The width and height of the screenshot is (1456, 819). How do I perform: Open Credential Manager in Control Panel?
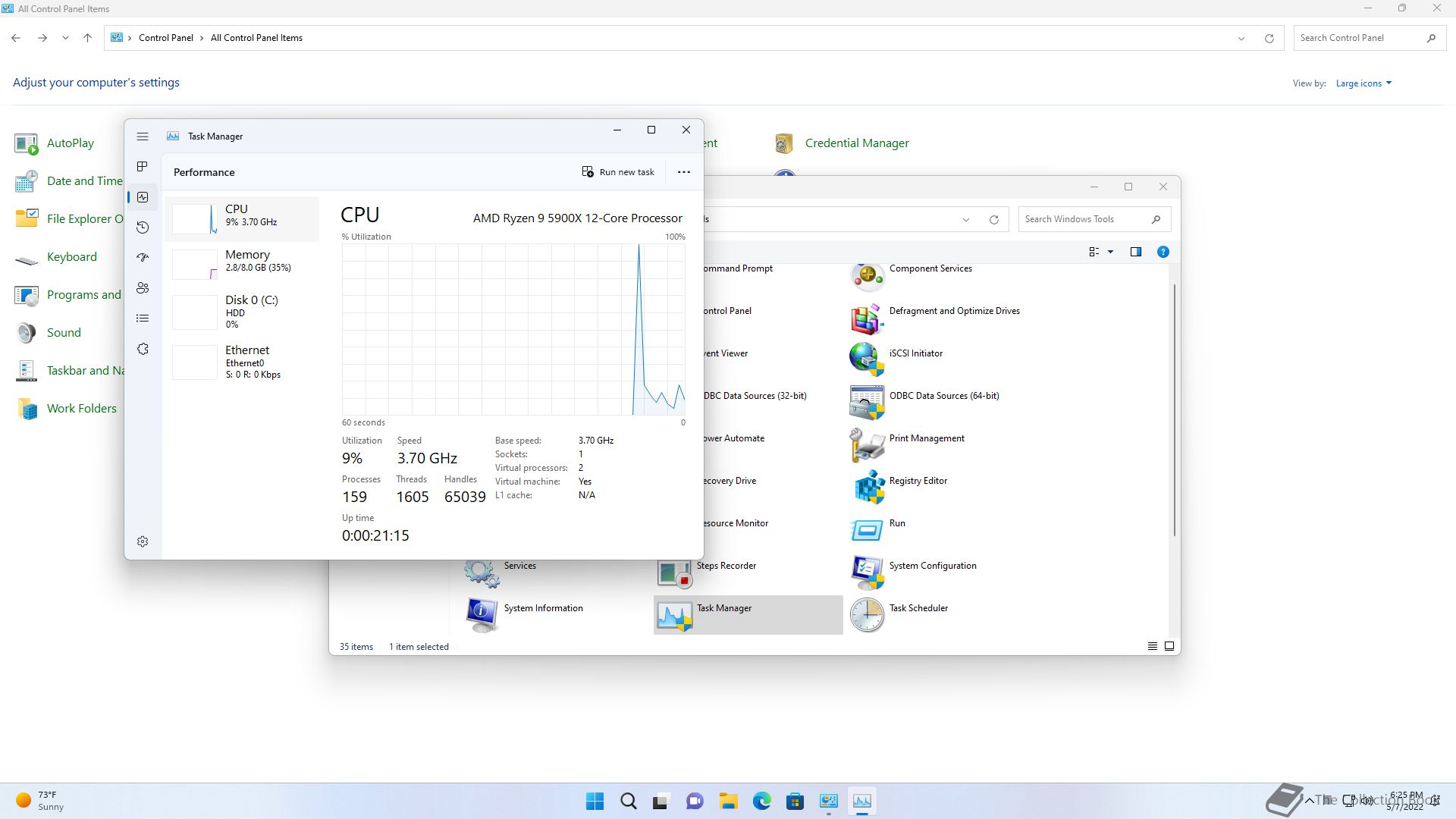tap(841, 143)
